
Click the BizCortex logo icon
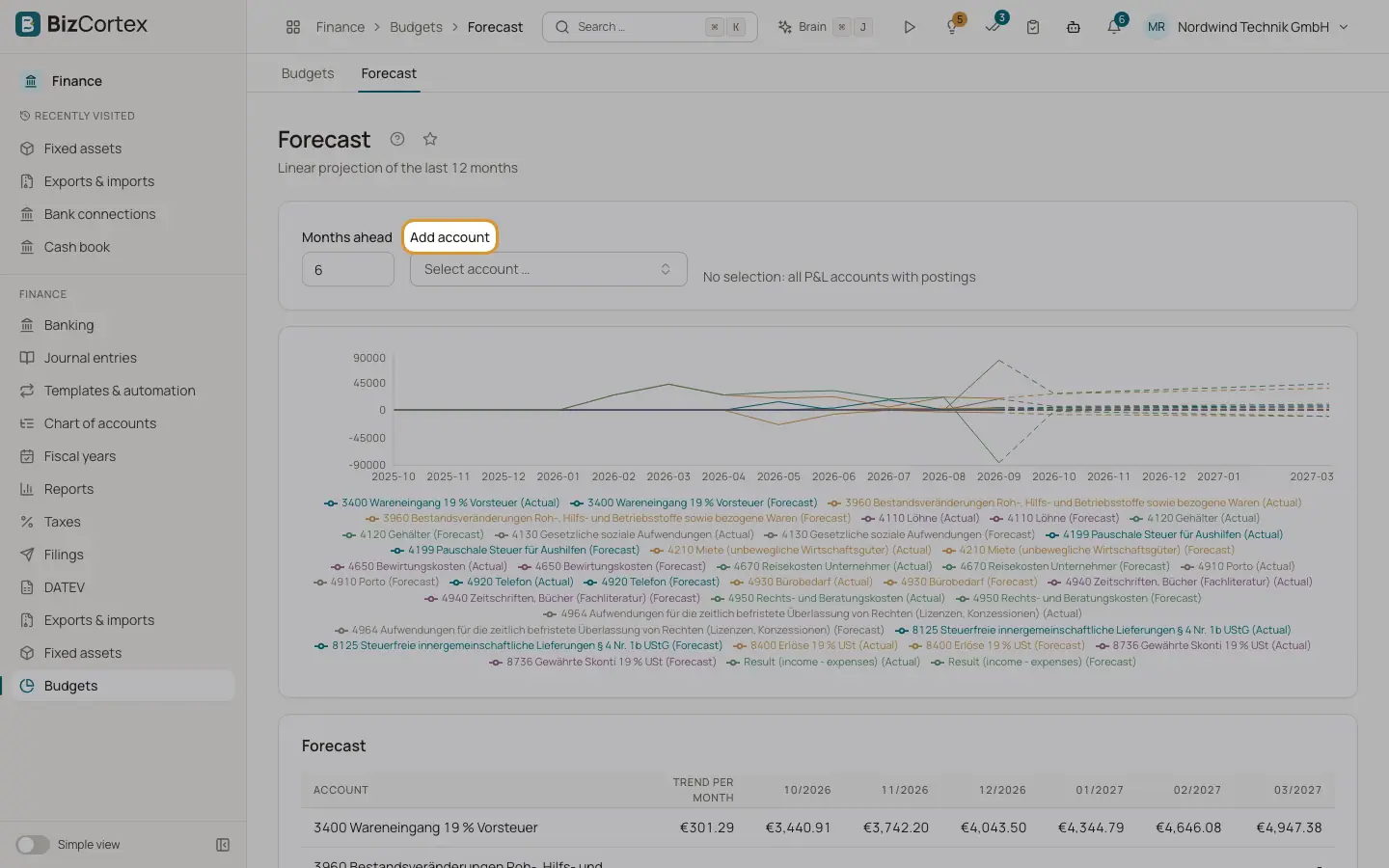(x=27, y=24)
